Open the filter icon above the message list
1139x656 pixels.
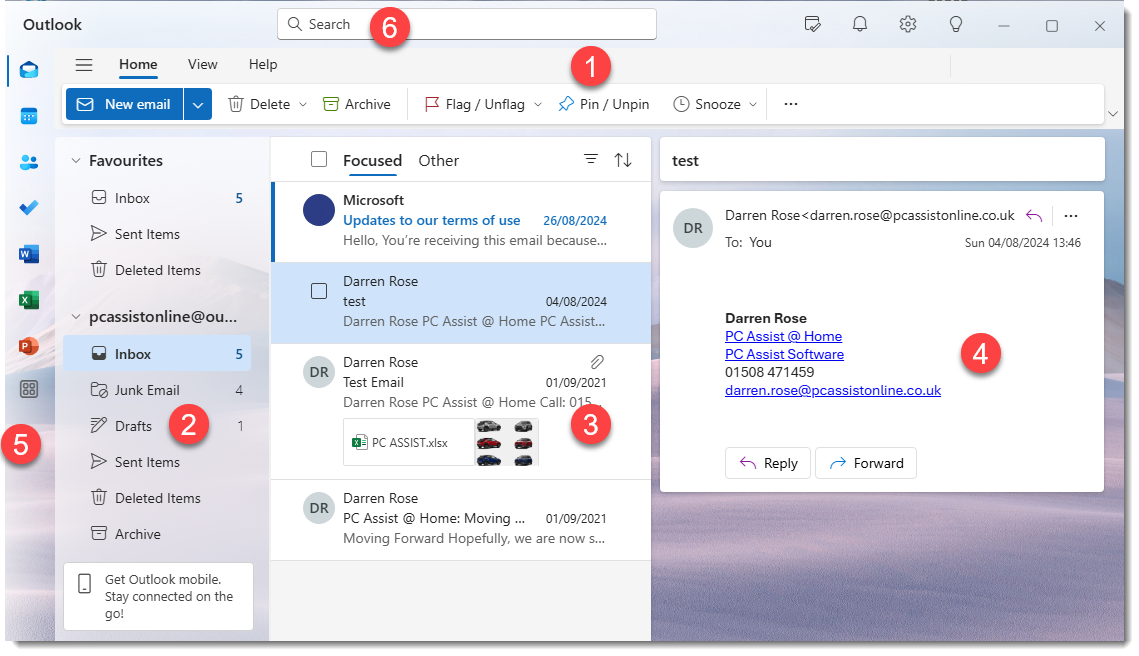[x=590, y=158]
